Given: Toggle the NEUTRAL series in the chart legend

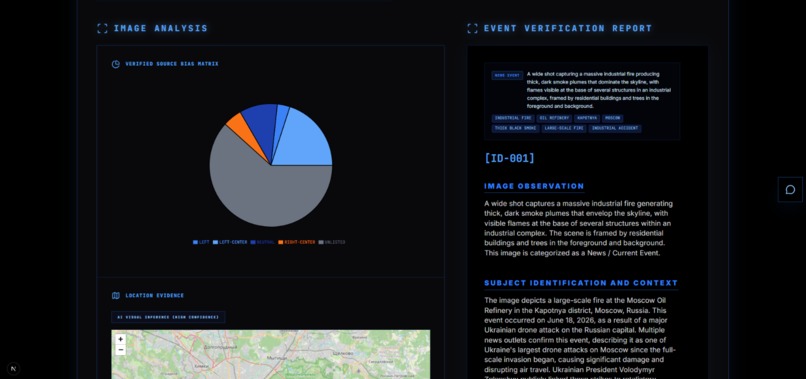Looking at the screenshot, I should (262, 242).
